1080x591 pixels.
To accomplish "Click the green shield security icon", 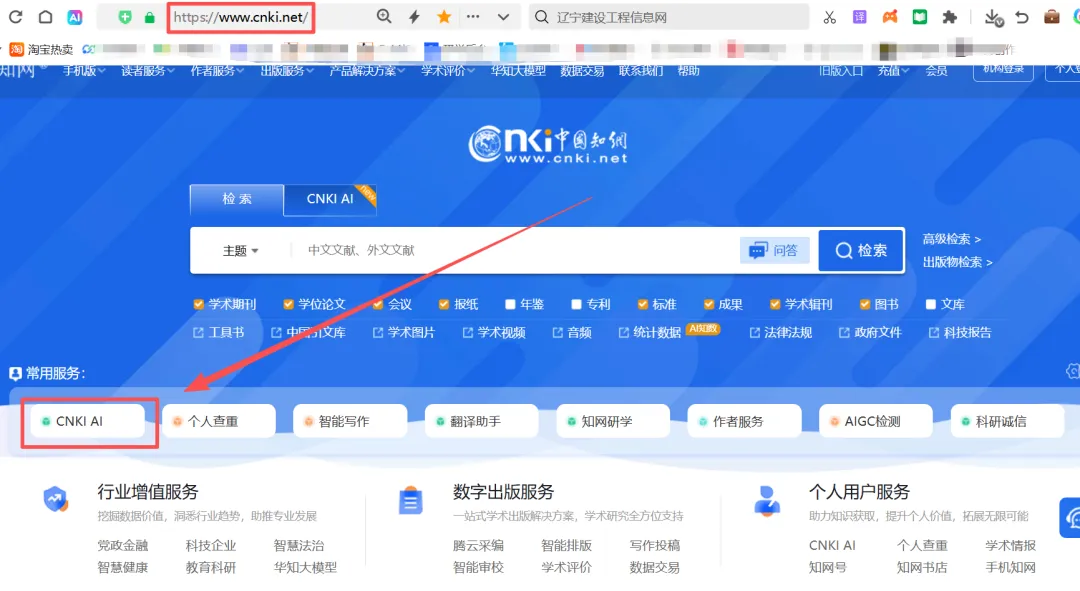I will (125, 17).
